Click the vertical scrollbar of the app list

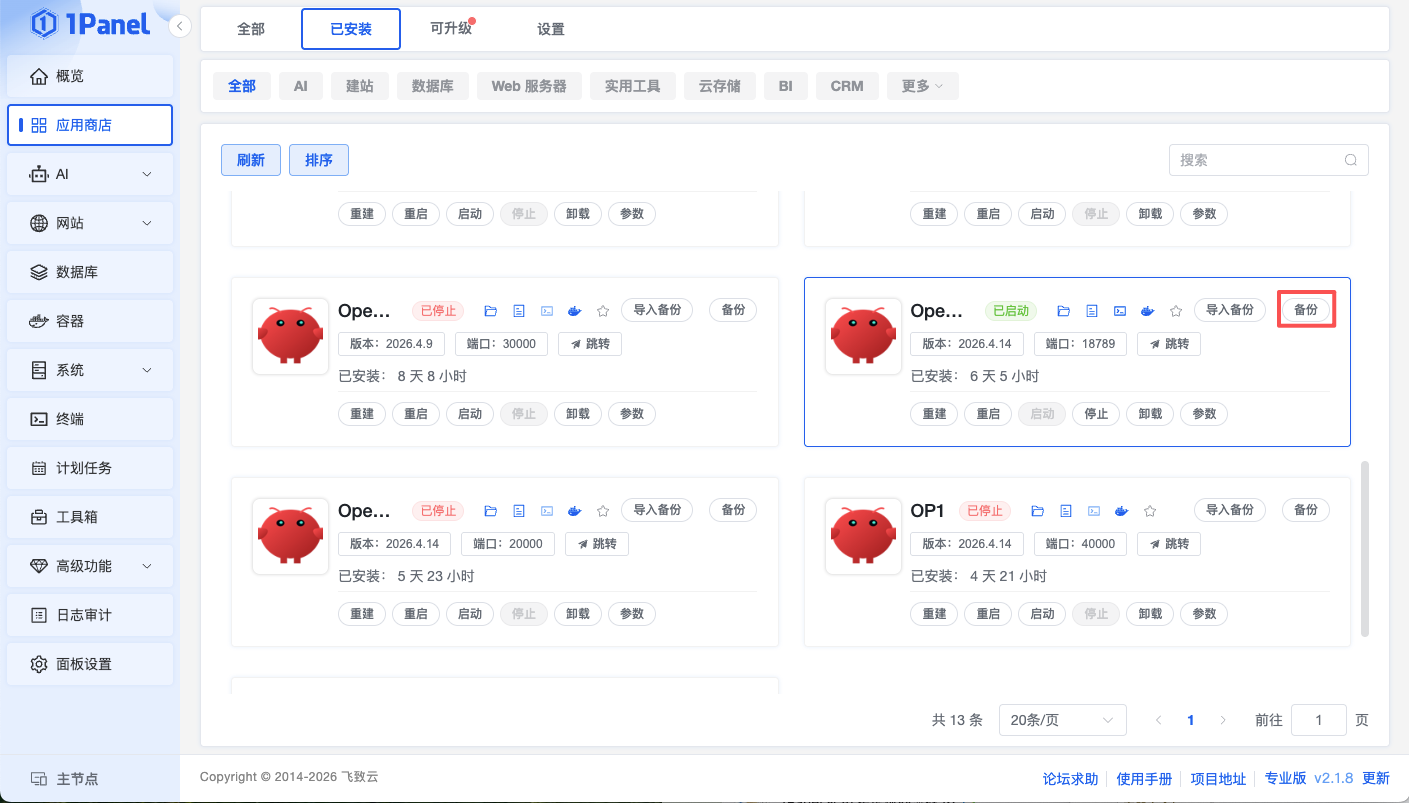coord(1366,548)
